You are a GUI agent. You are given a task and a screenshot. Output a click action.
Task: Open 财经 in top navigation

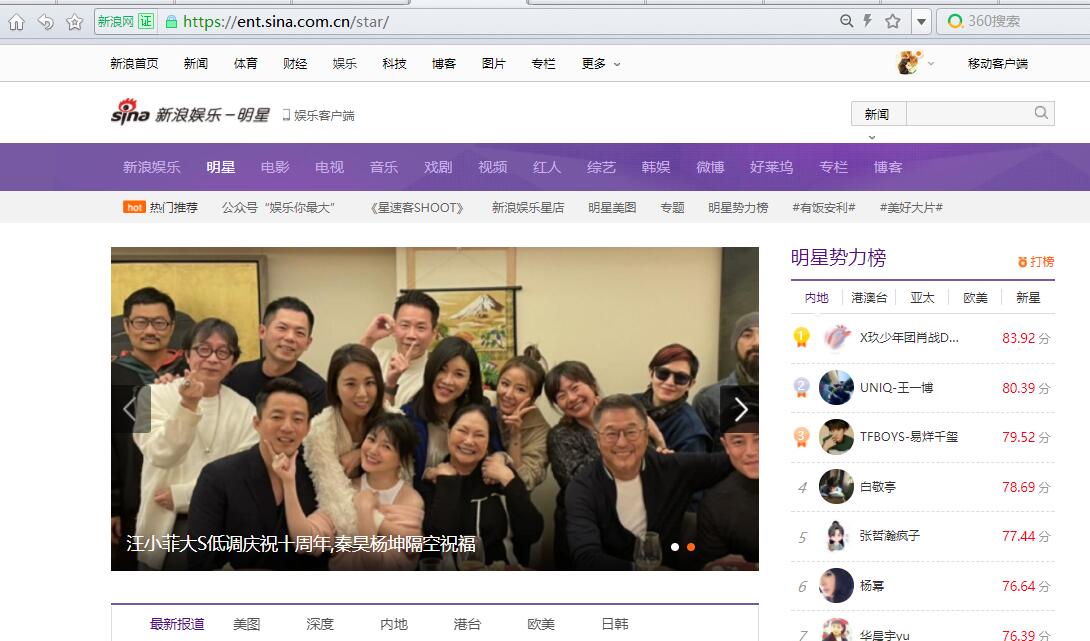(x=295, y=63)
